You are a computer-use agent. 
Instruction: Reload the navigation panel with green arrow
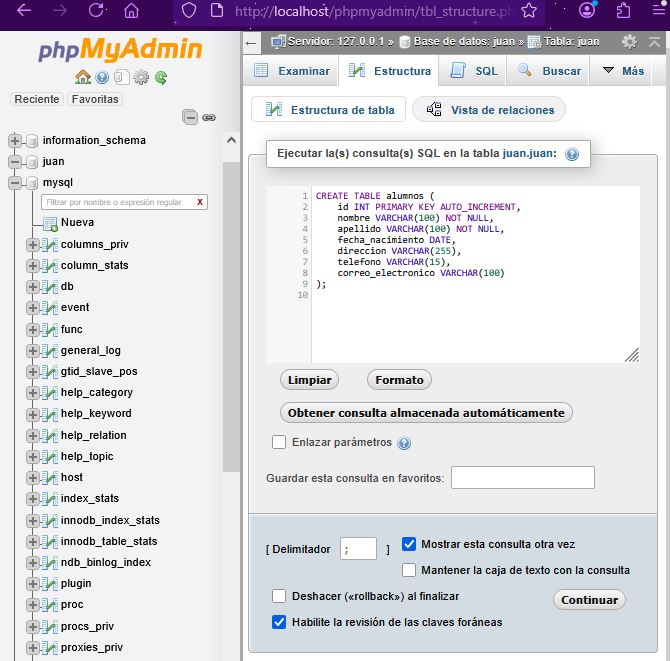pyautogui.click(x=160, y=77)
